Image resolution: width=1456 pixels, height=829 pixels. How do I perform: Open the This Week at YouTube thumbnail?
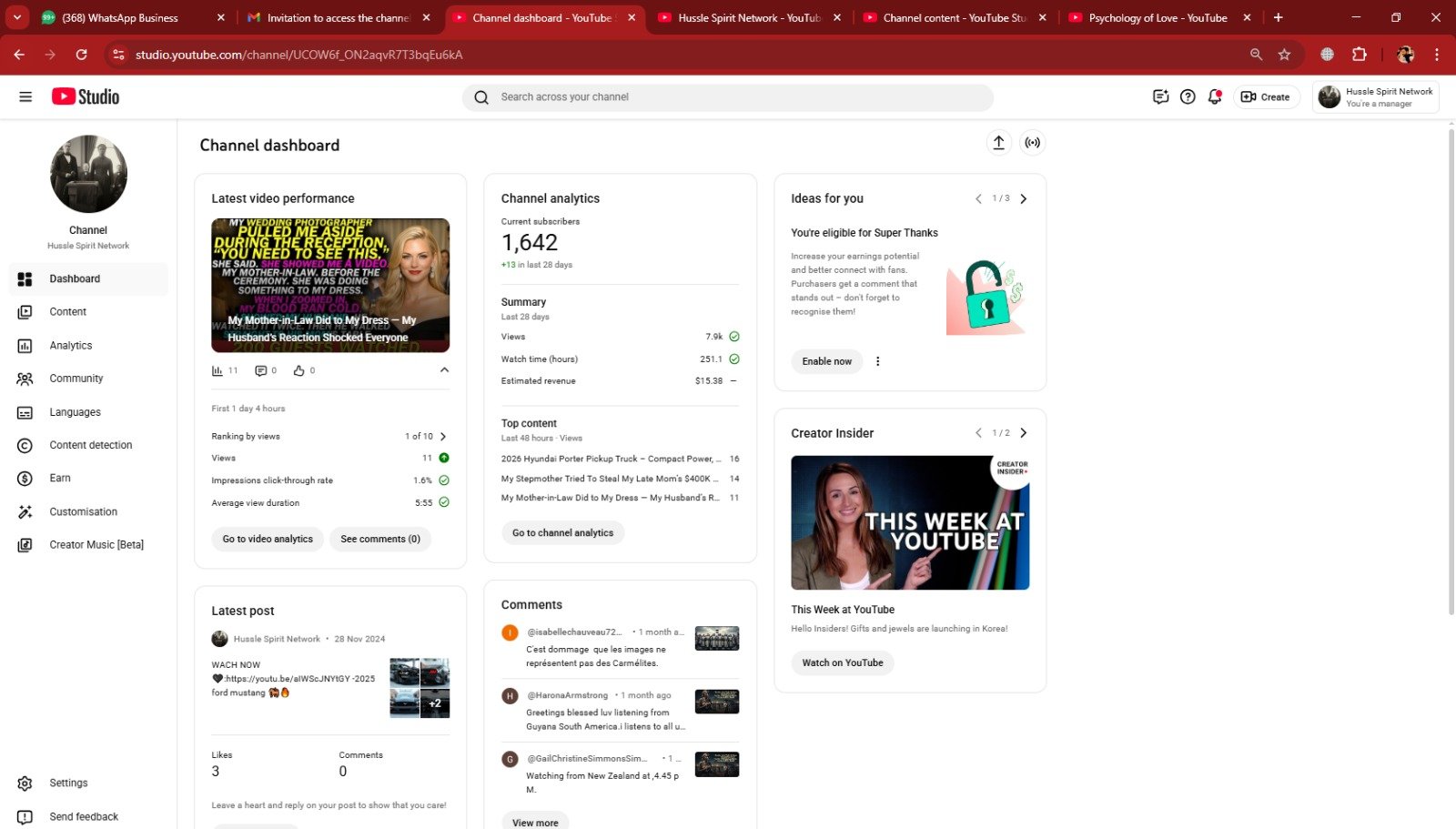[x=910, y=522]
